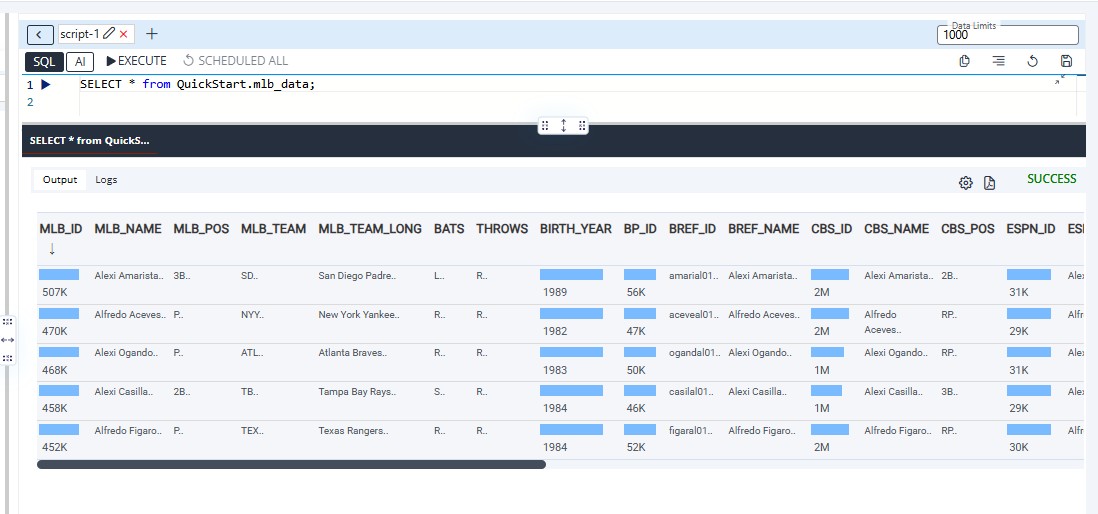Image resolution: width=1098 pixels, height=514 pixels.
Task: Click the SCHEDULED ALL button
Action: point(235,61)
